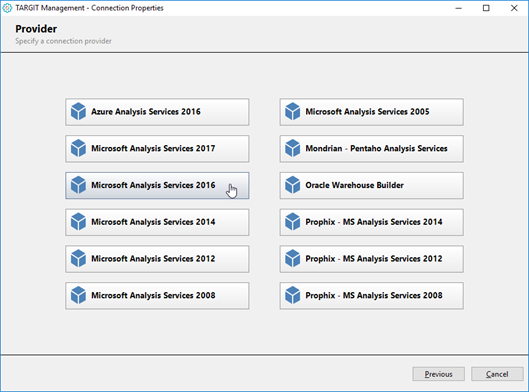Click the cube icon beside Microsoft Analysis Services 2014

(78, 222)
